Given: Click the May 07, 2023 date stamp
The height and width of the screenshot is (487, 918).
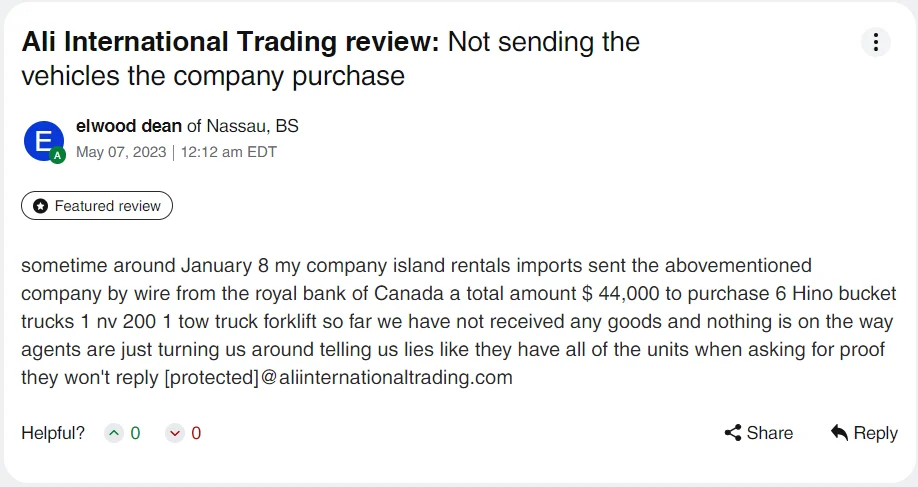Looking at the screenshot, I should [x=121, y=152].
